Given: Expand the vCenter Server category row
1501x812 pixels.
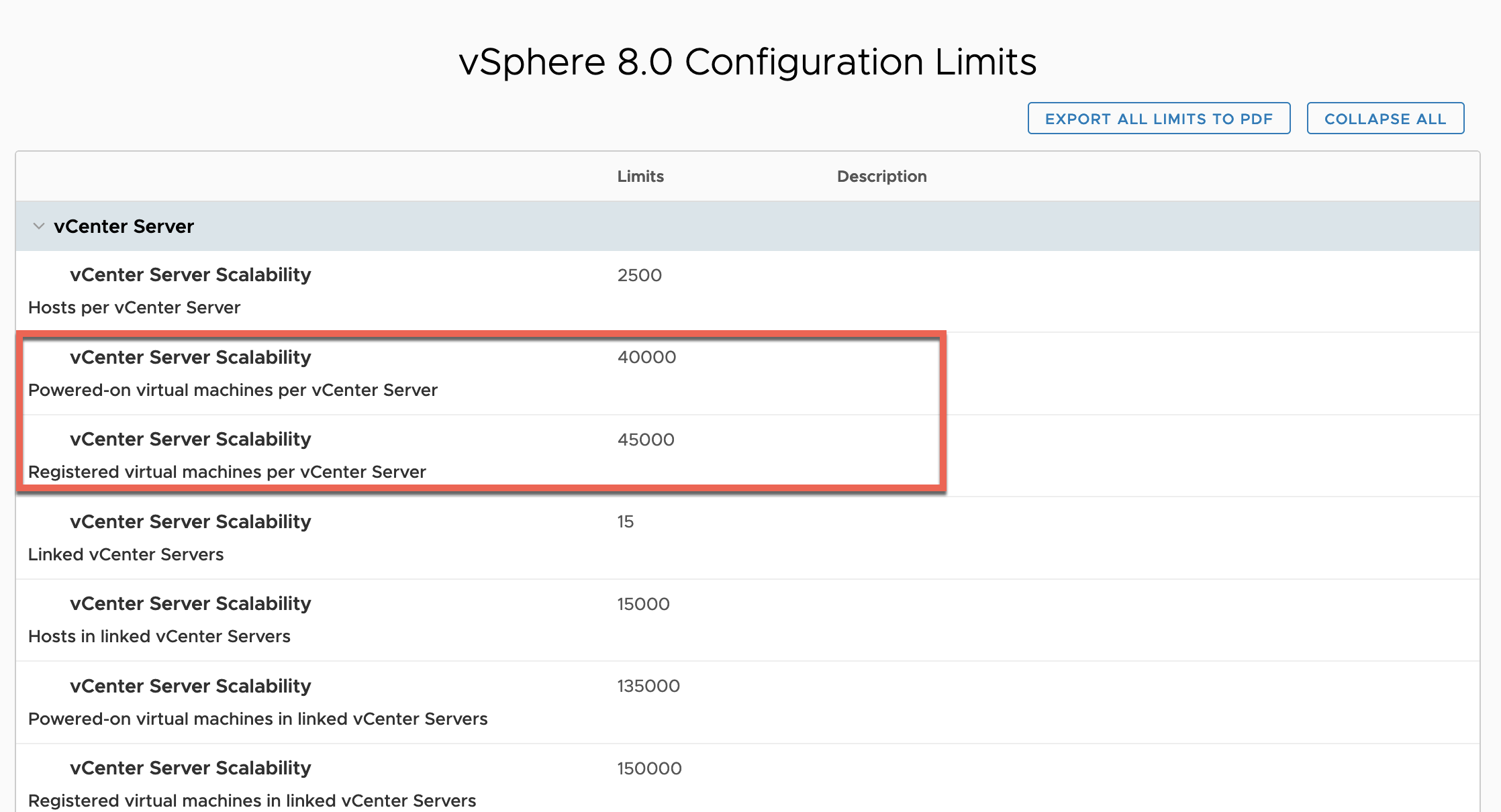Looking at the screenshot, I should pyautogui.click(x=123, y=226).
